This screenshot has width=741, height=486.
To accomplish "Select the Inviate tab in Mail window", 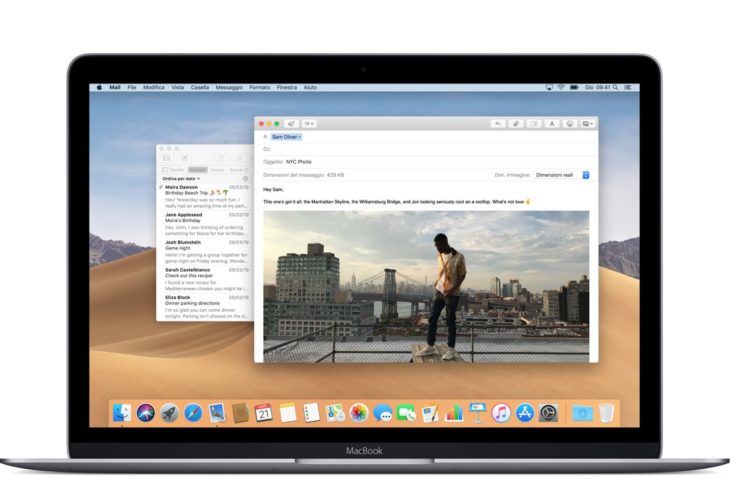I will coord(217,170).
